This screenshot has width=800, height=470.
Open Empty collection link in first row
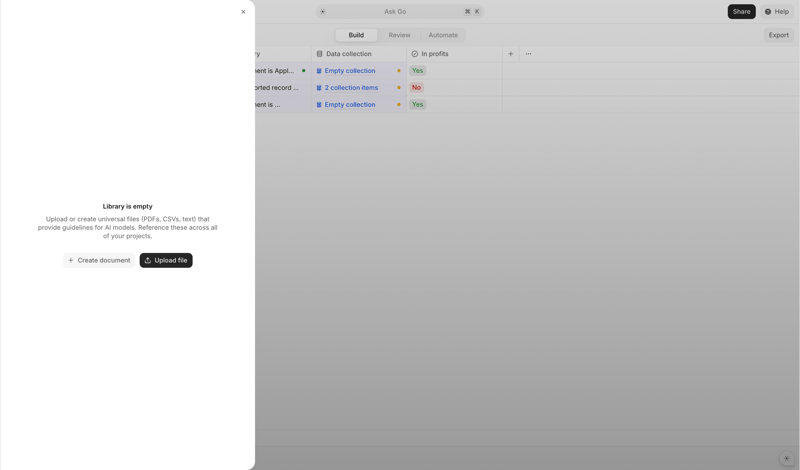tap(349, 71)
